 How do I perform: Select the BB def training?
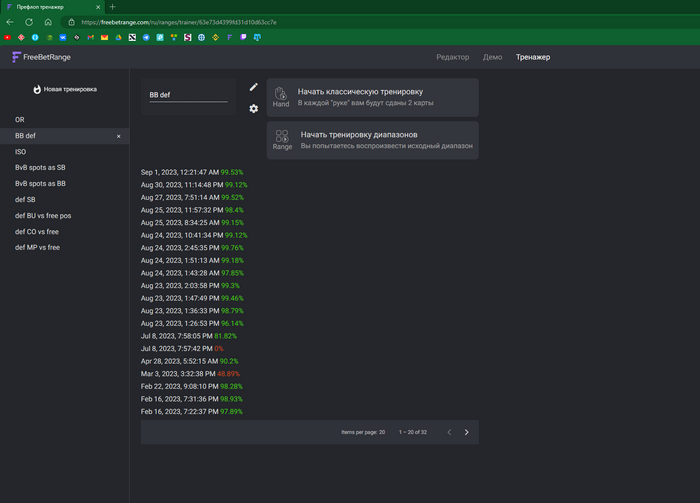(x=65, y=136)
